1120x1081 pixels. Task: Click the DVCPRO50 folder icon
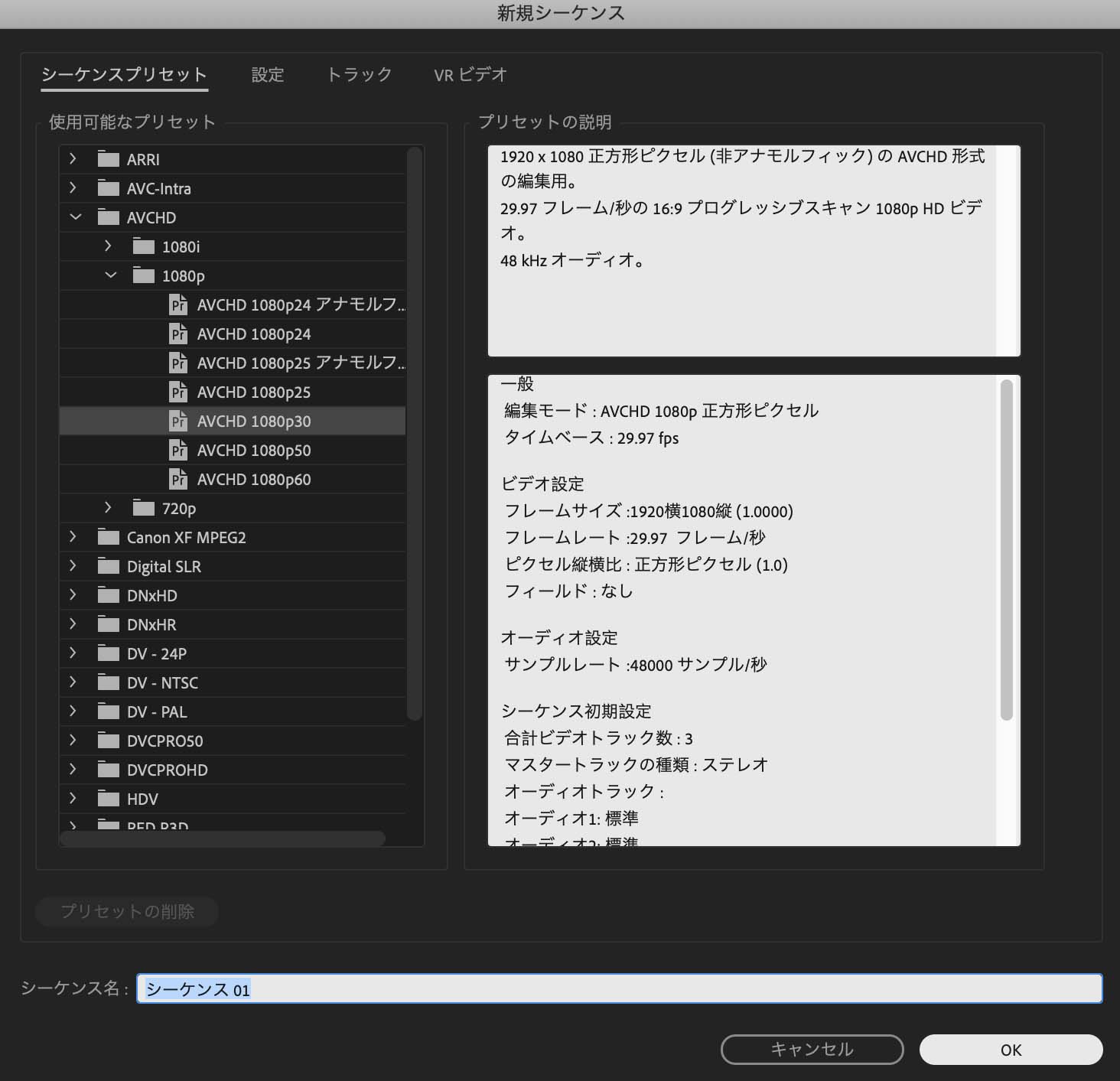[x=109, y=741]
